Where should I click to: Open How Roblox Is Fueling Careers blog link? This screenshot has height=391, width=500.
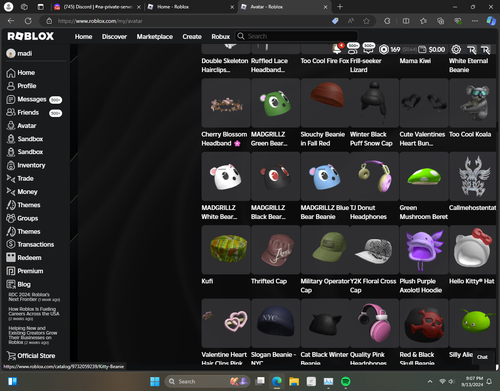tap(34, 314)
